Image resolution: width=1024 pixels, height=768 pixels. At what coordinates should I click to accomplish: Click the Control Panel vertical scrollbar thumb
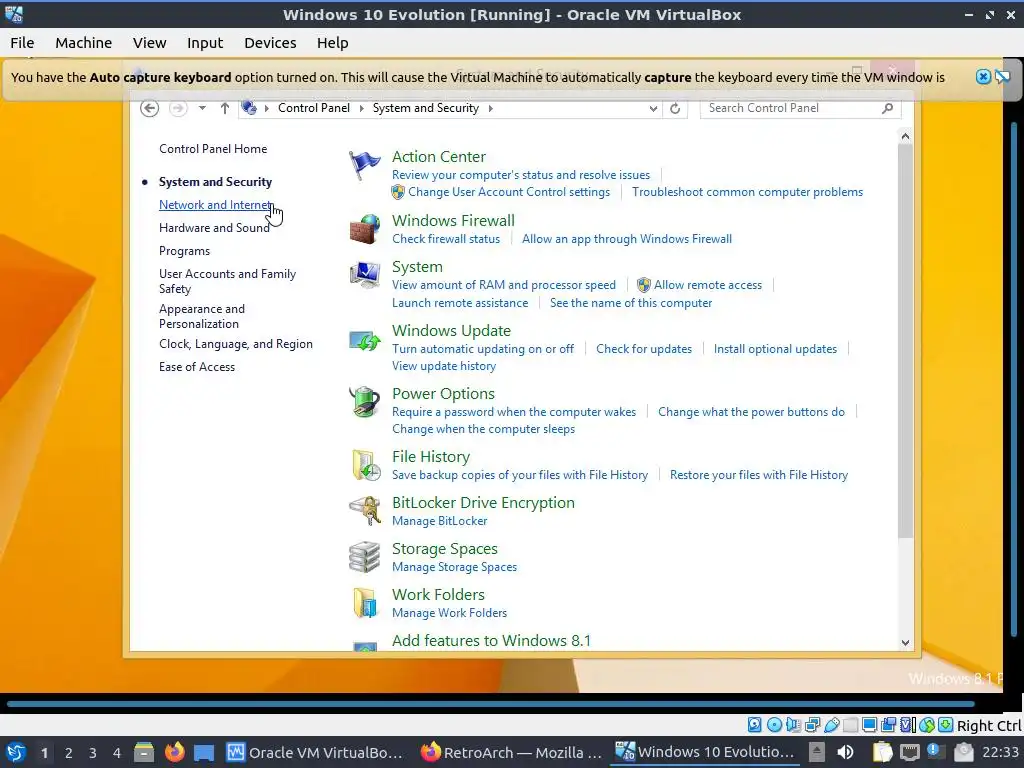coord(905,341)
